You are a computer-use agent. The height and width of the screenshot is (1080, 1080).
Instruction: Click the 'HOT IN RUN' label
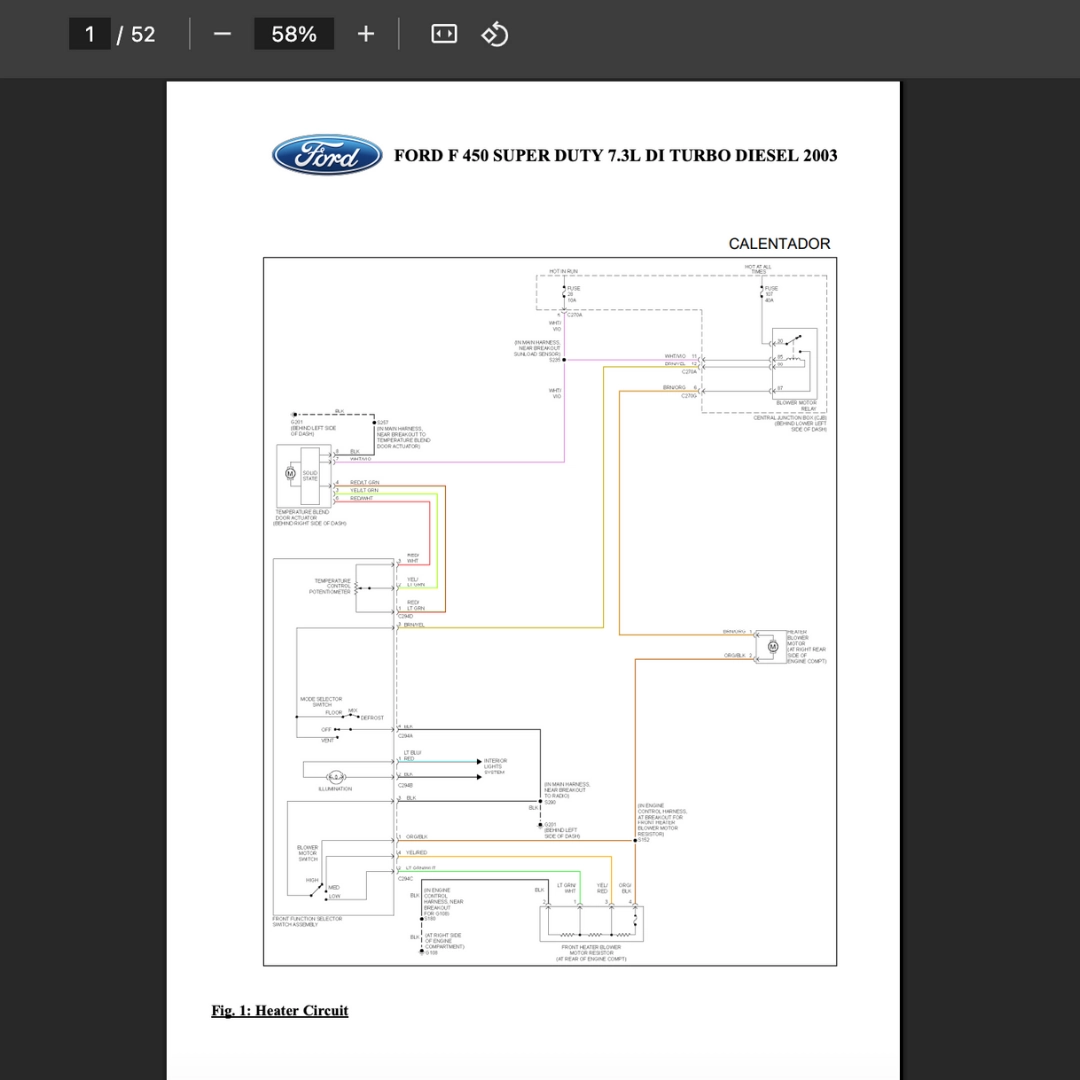tap(563, 271)
